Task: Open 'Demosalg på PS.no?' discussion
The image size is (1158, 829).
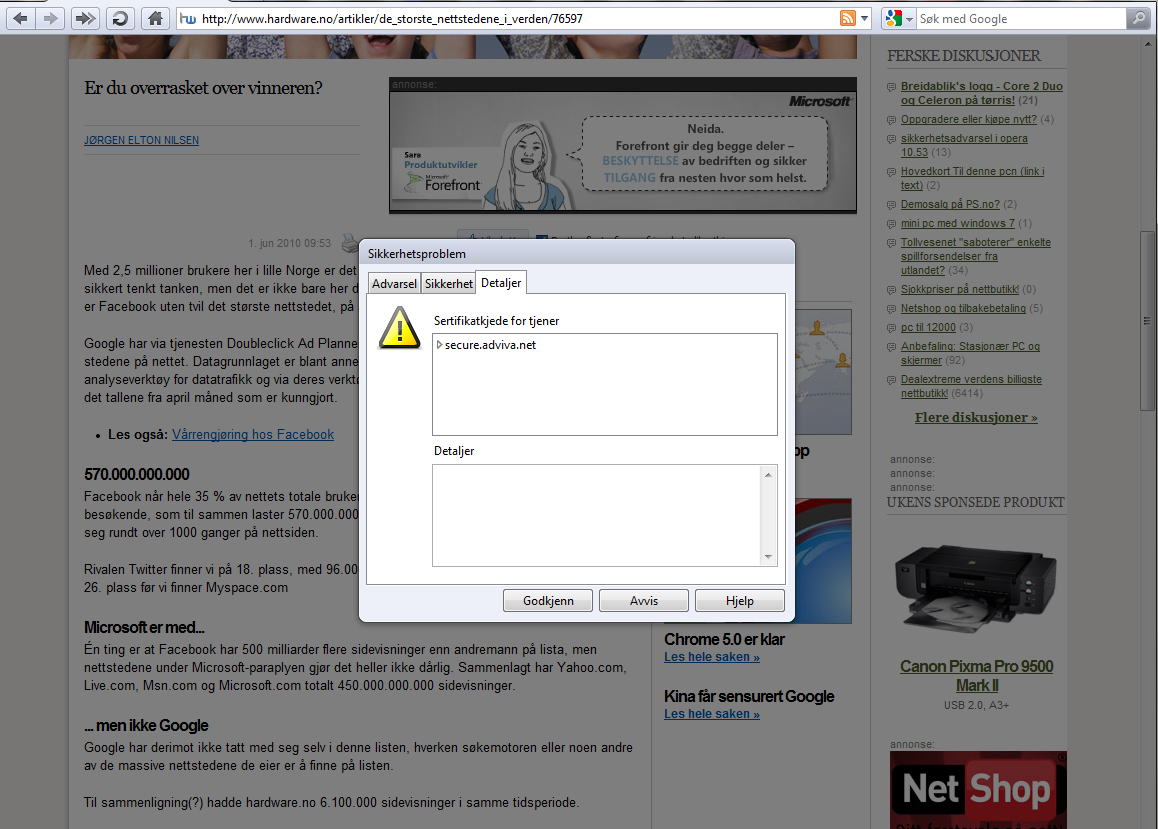Action: coord(950,204)
